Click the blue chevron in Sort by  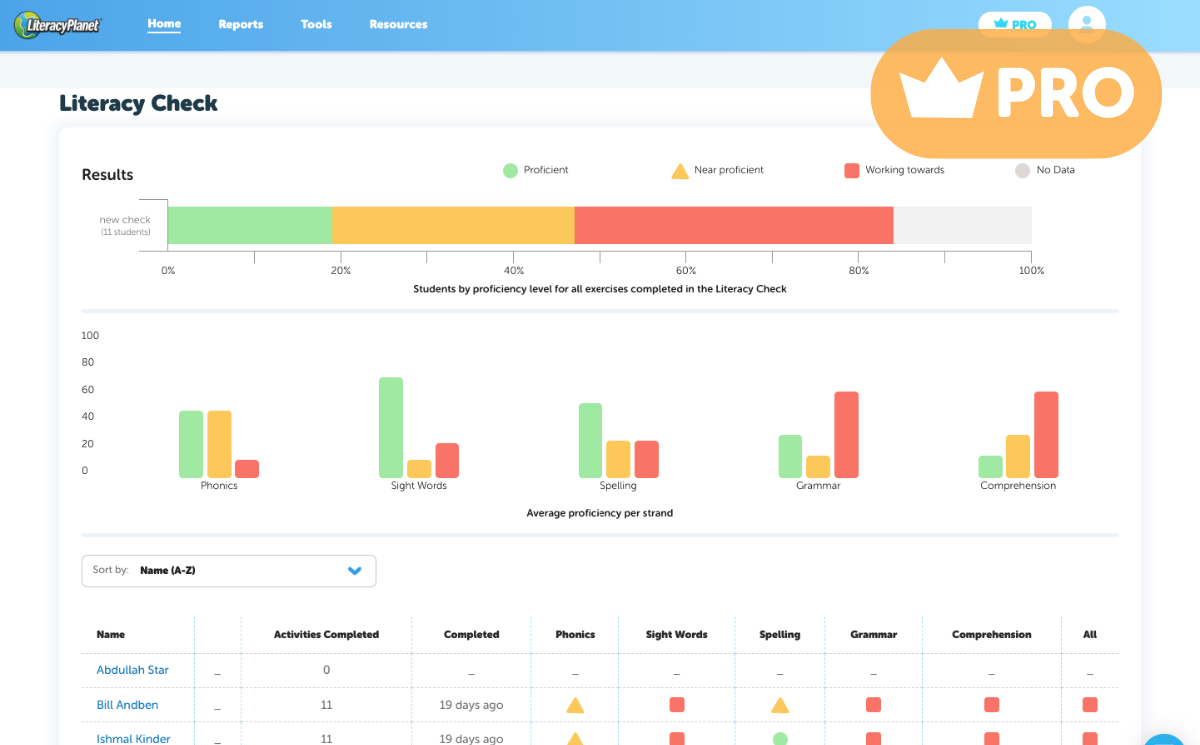click(354, 571)
